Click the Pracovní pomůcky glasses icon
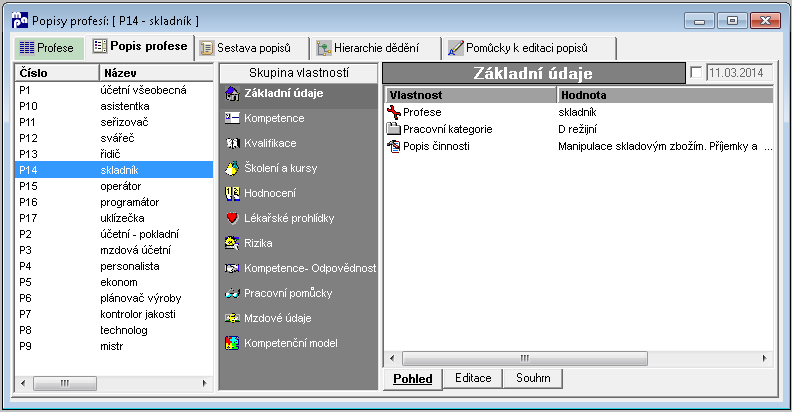 [232, 293]
